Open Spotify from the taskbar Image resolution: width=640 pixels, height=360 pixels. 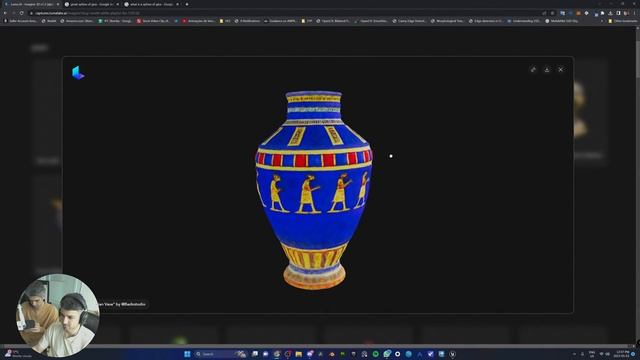[x=376, y=354]
